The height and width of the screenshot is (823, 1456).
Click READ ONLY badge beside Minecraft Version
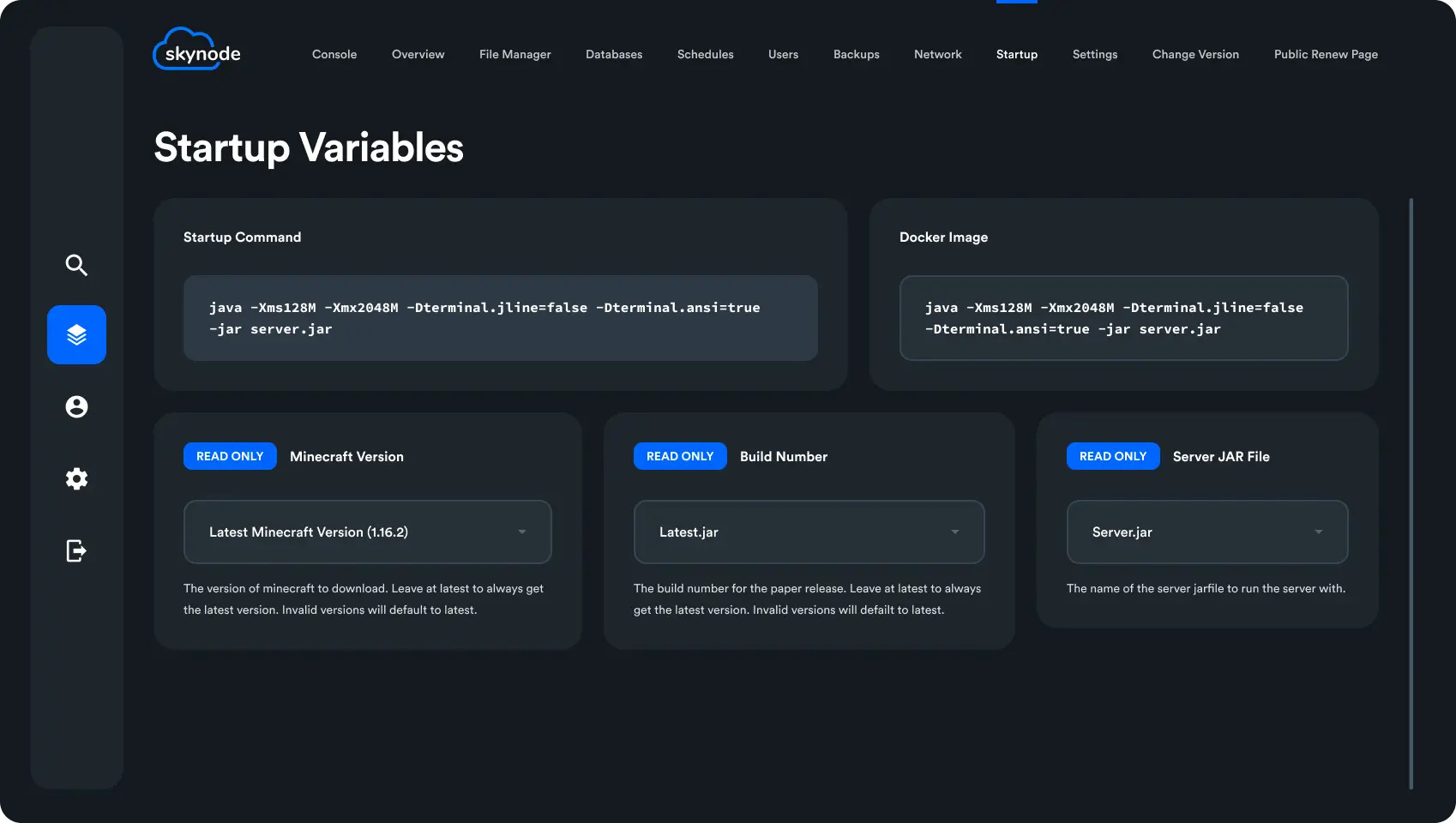click(x=230, y=456)
